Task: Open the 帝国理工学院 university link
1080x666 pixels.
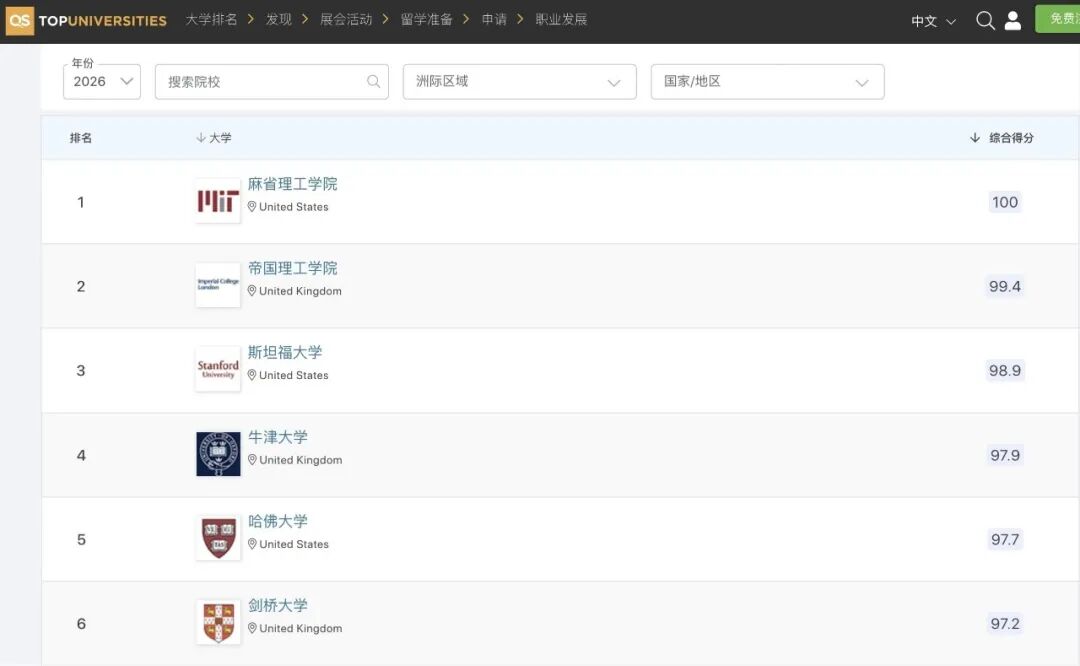Action: point(293,268)
